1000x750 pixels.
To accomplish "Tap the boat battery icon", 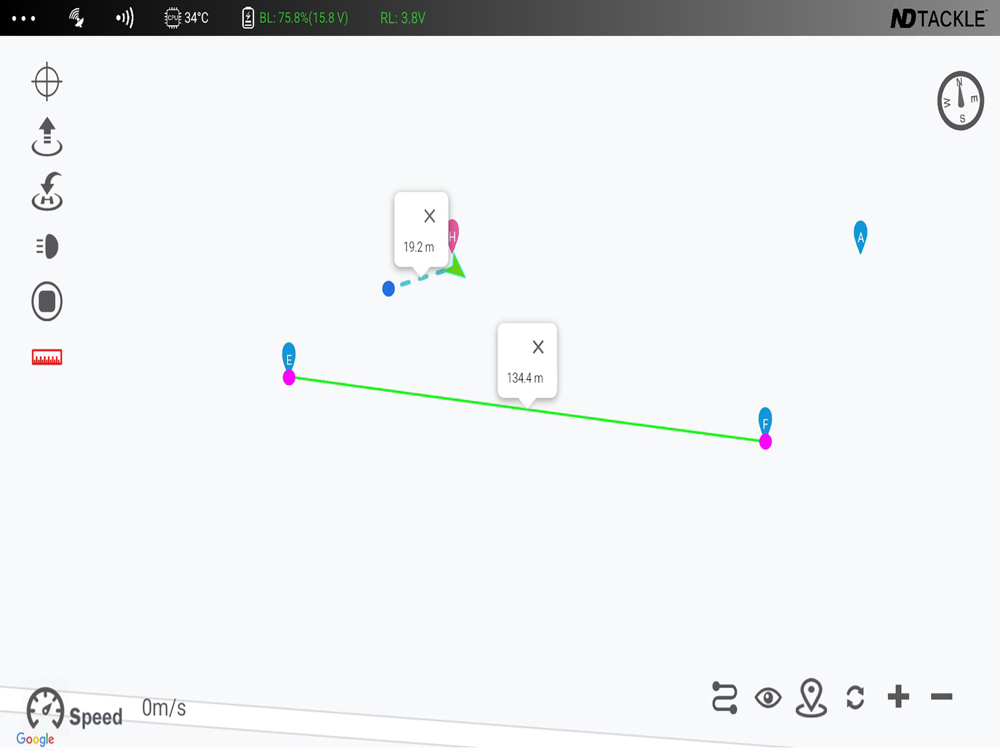I will point(248,18).
